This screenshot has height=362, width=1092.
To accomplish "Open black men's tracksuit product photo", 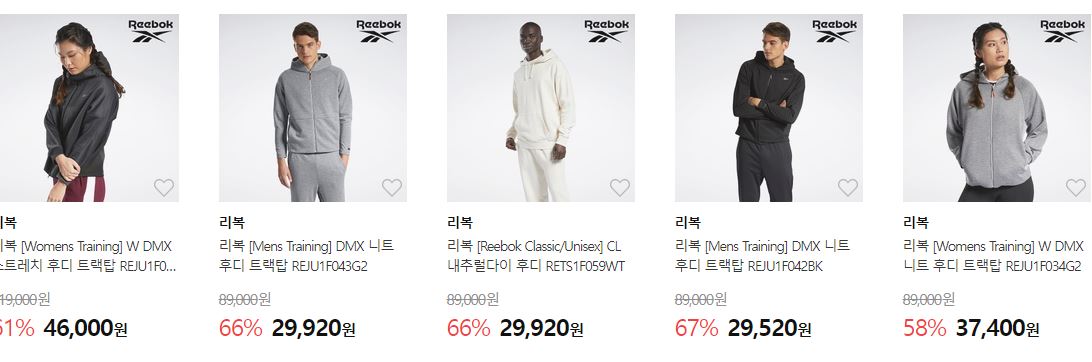I will pyautogui.click(x=769, y=108).
